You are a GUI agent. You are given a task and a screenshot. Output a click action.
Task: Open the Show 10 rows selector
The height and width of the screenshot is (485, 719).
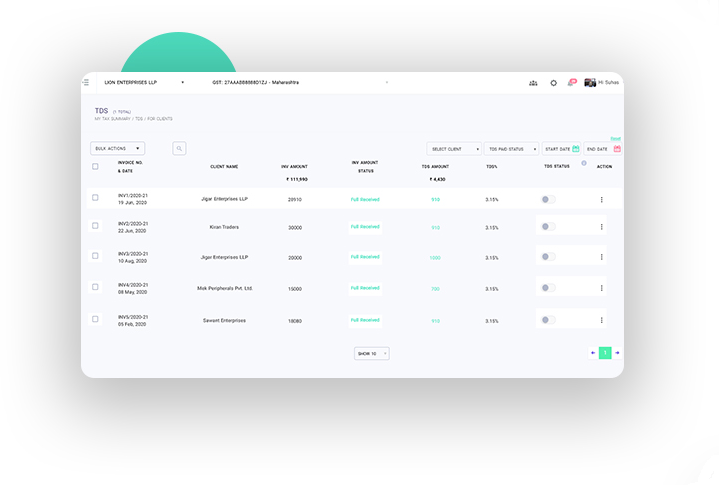click(371, 353)
